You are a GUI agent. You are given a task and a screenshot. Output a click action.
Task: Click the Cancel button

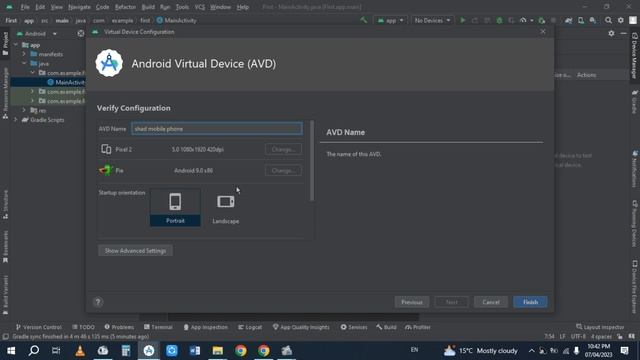coord(491,302)
